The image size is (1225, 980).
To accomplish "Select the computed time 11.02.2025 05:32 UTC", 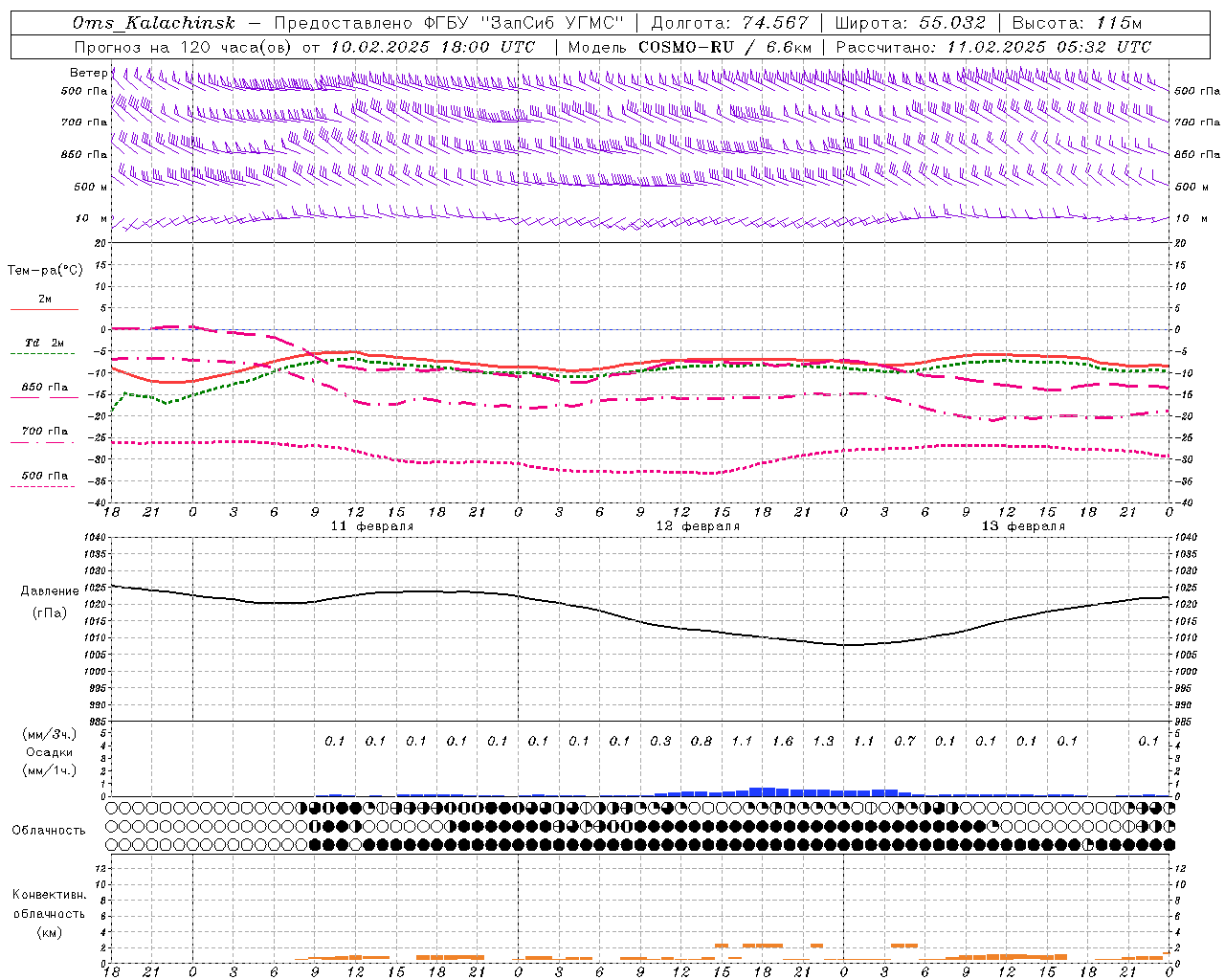I will point(1049,47).
